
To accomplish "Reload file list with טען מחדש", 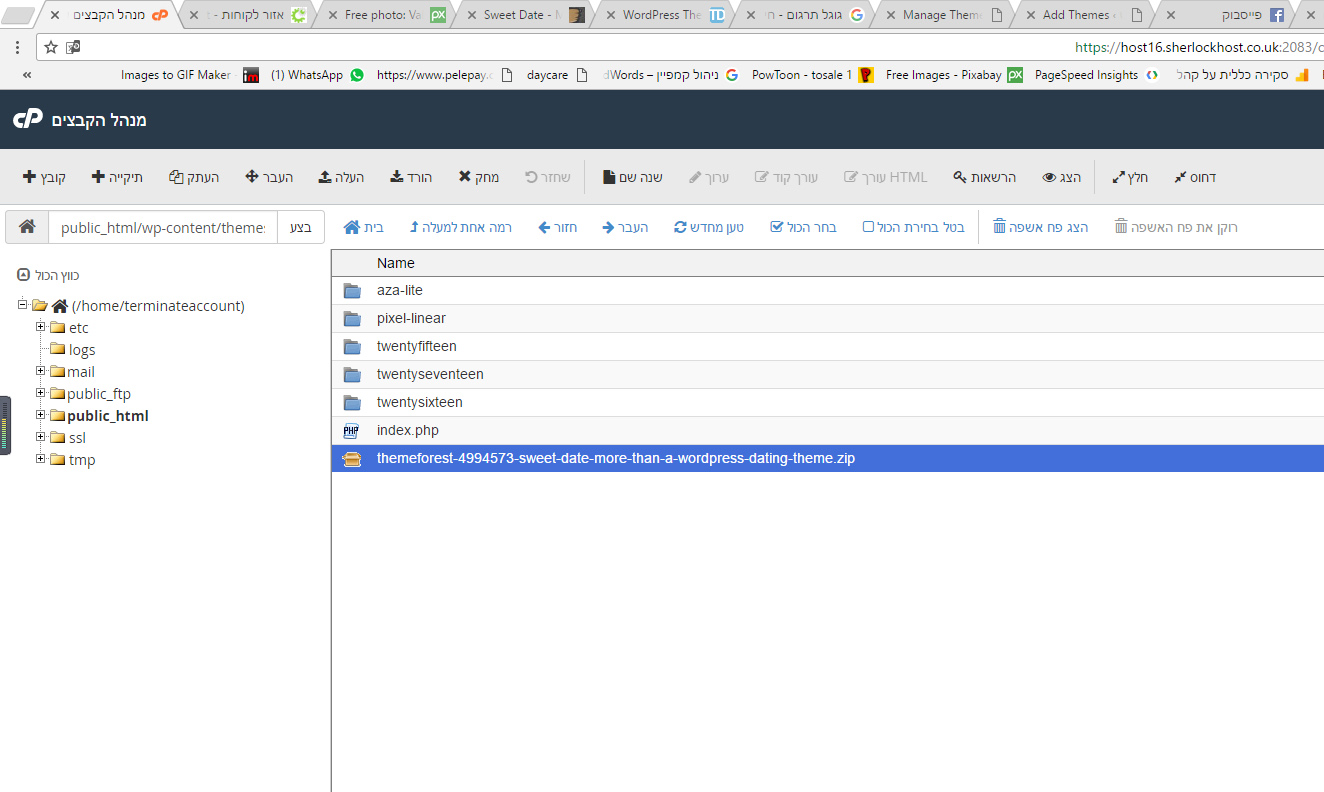I will click(681, 227).
